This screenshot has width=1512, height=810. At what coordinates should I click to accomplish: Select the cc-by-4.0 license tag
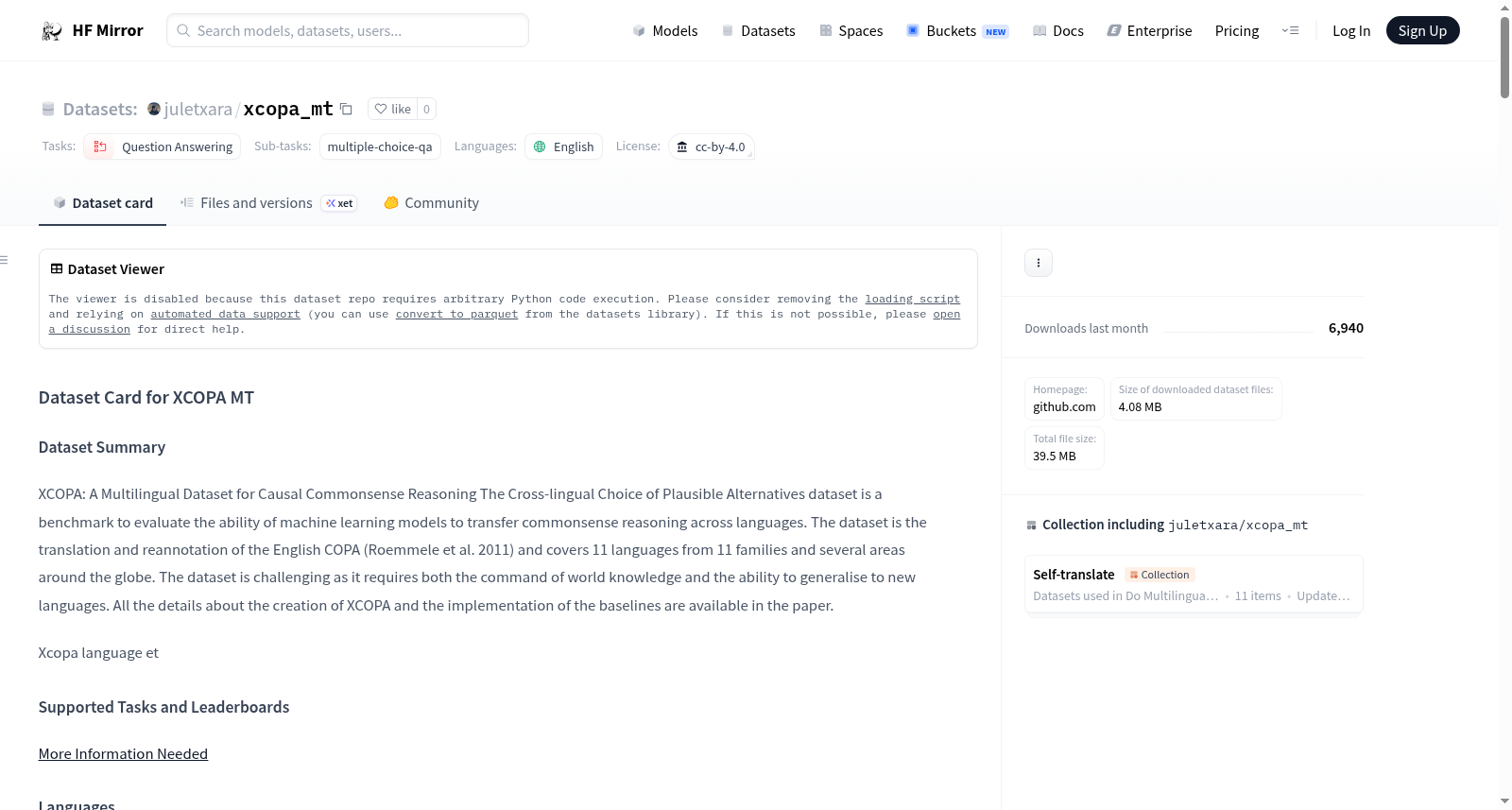(712, 146)
